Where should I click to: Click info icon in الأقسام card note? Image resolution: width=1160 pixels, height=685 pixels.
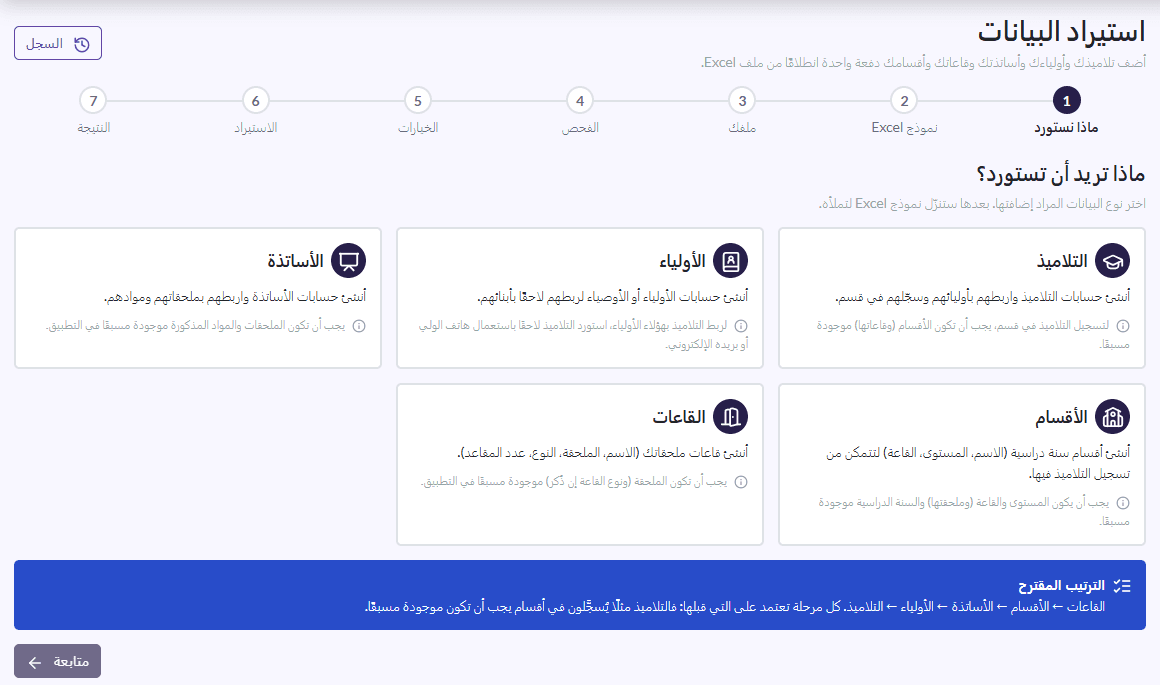coord(1123,503)
